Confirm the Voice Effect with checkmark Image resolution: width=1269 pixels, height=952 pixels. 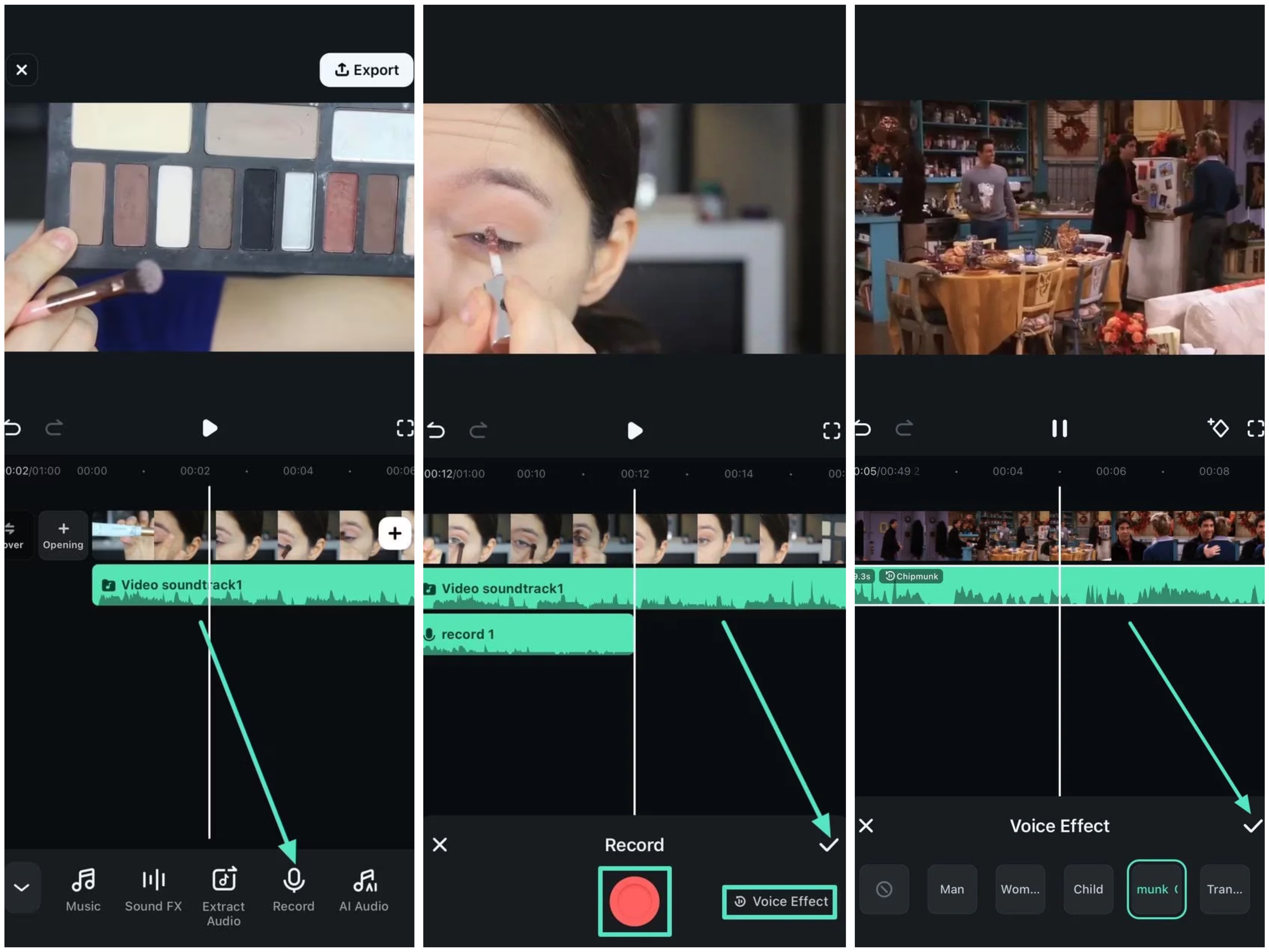(x=1253, y=827)
